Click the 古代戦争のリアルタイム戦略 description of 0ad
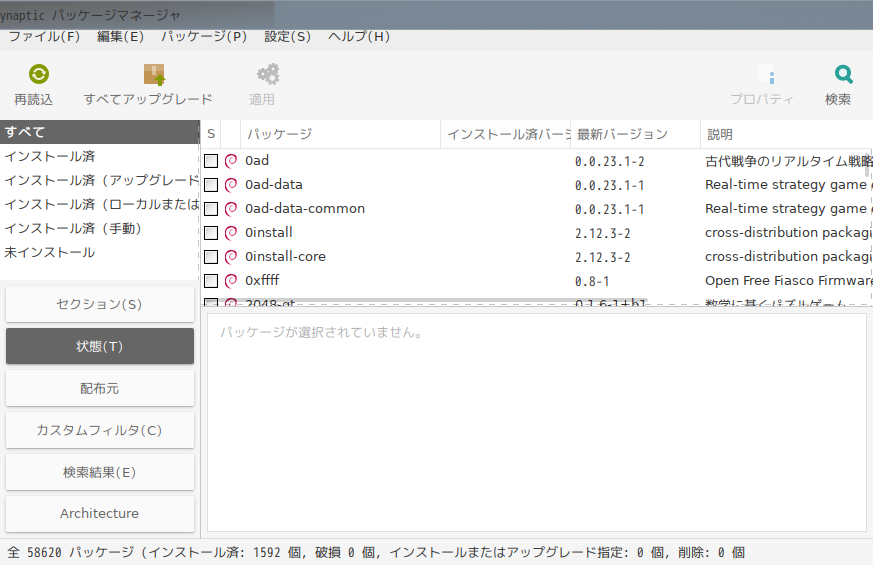 click(788, 161)
